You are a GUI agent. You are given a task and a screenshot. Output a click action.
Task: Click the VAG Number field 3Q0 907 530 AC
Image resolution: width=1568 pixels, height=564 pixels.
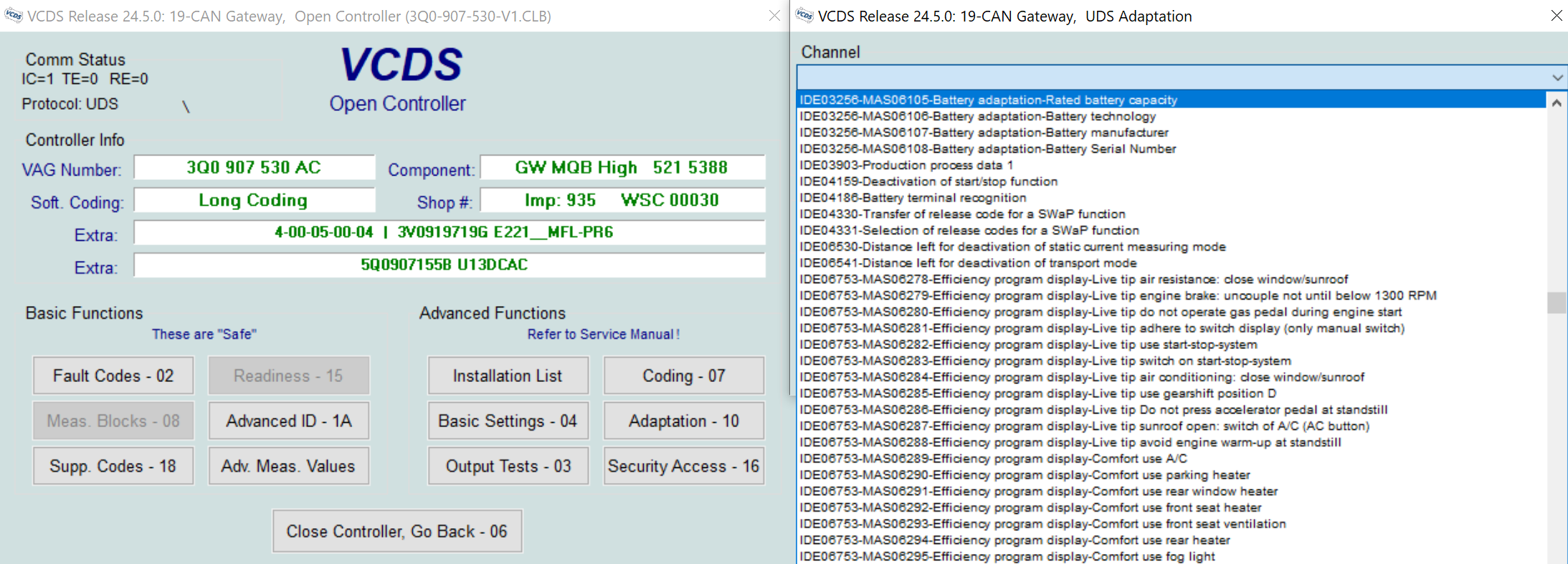tap(255, 168)
